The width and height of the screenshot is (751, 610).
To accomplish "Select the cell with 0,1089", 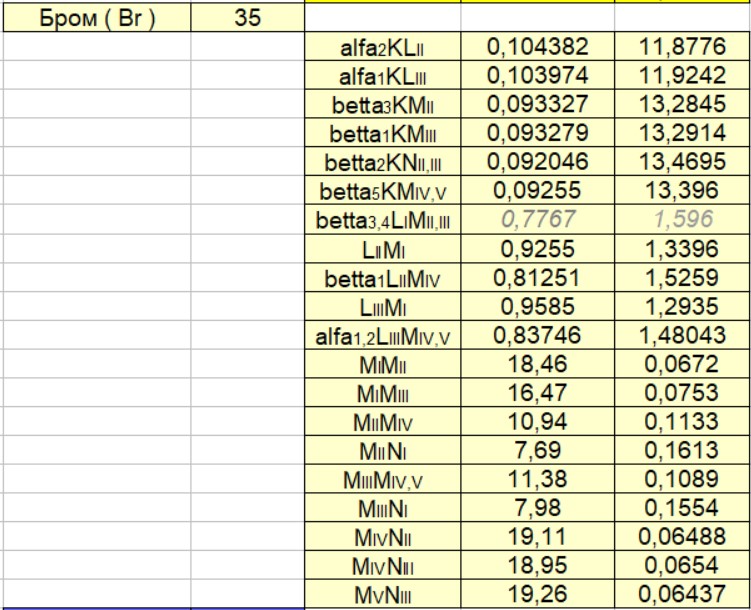I will point(683,479).
